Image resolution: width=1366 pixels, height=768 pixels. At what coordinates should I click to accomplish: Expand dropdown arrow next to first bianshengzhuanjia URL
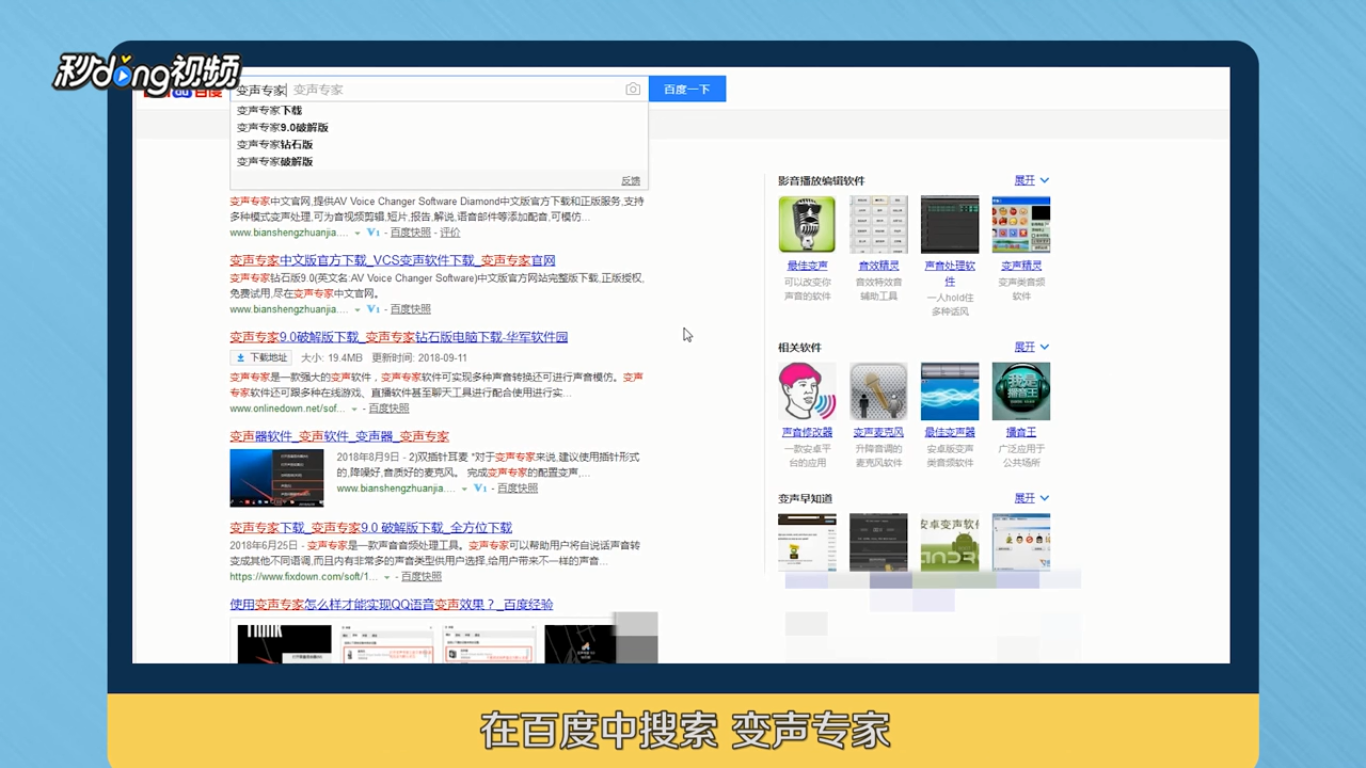click(x=357, y=232)
